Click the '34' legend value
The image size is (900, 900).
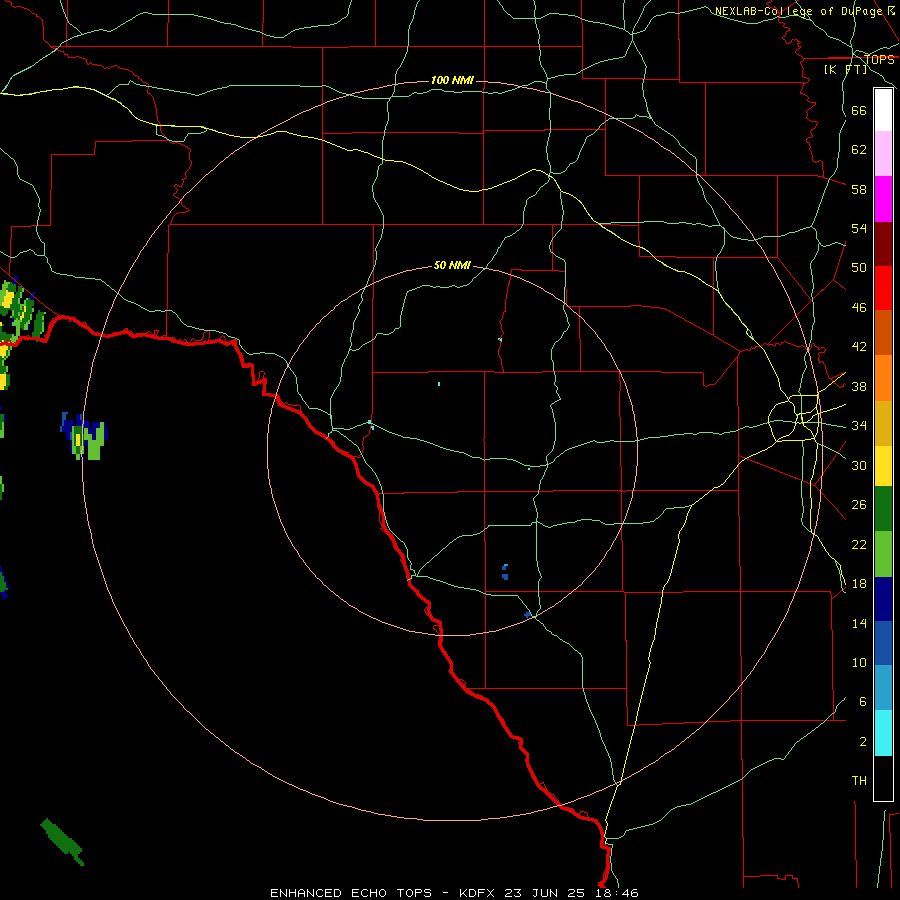859,426
